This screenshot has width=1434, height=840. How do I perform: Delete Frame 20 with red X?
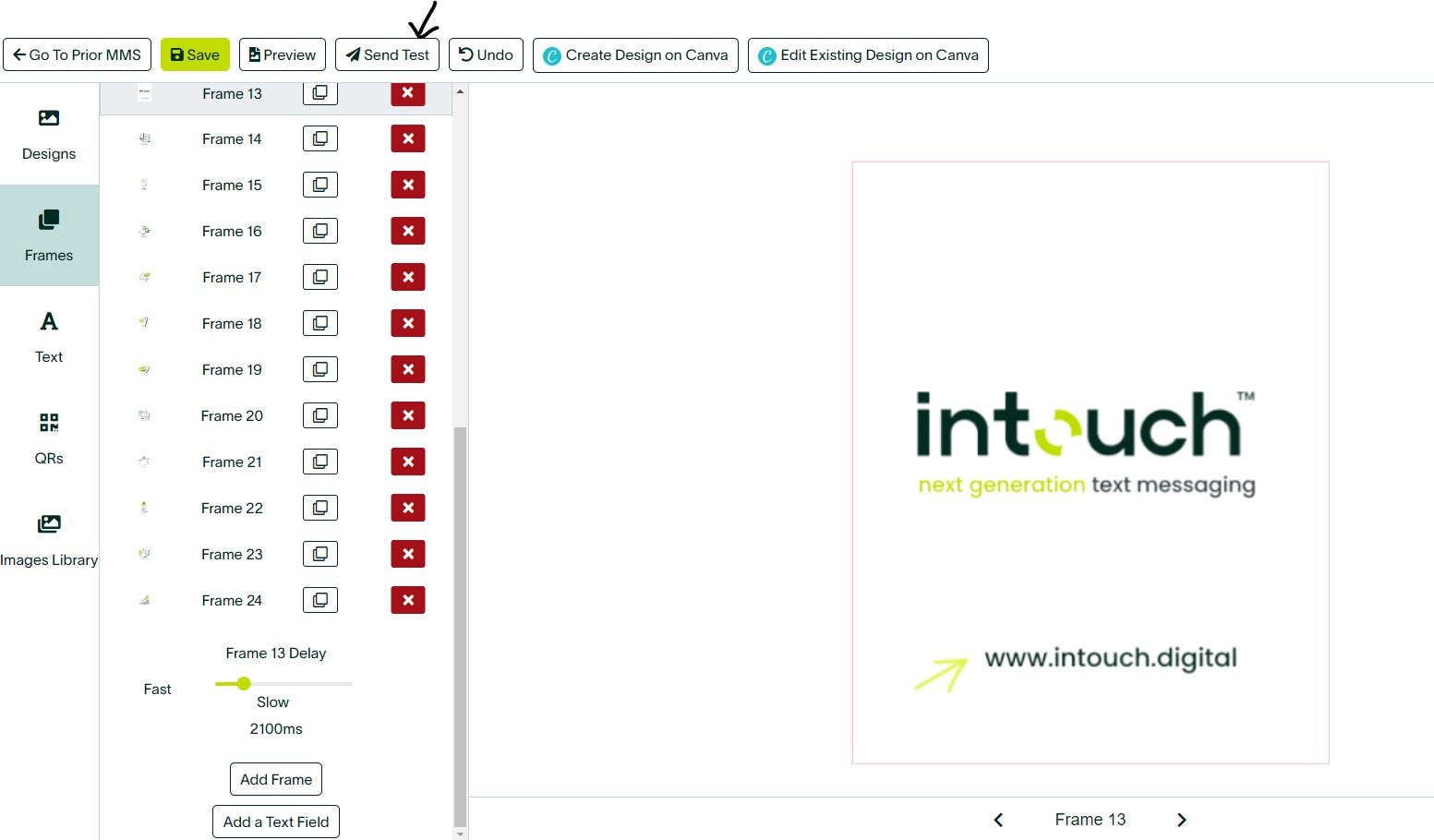(x=408, y=415)
